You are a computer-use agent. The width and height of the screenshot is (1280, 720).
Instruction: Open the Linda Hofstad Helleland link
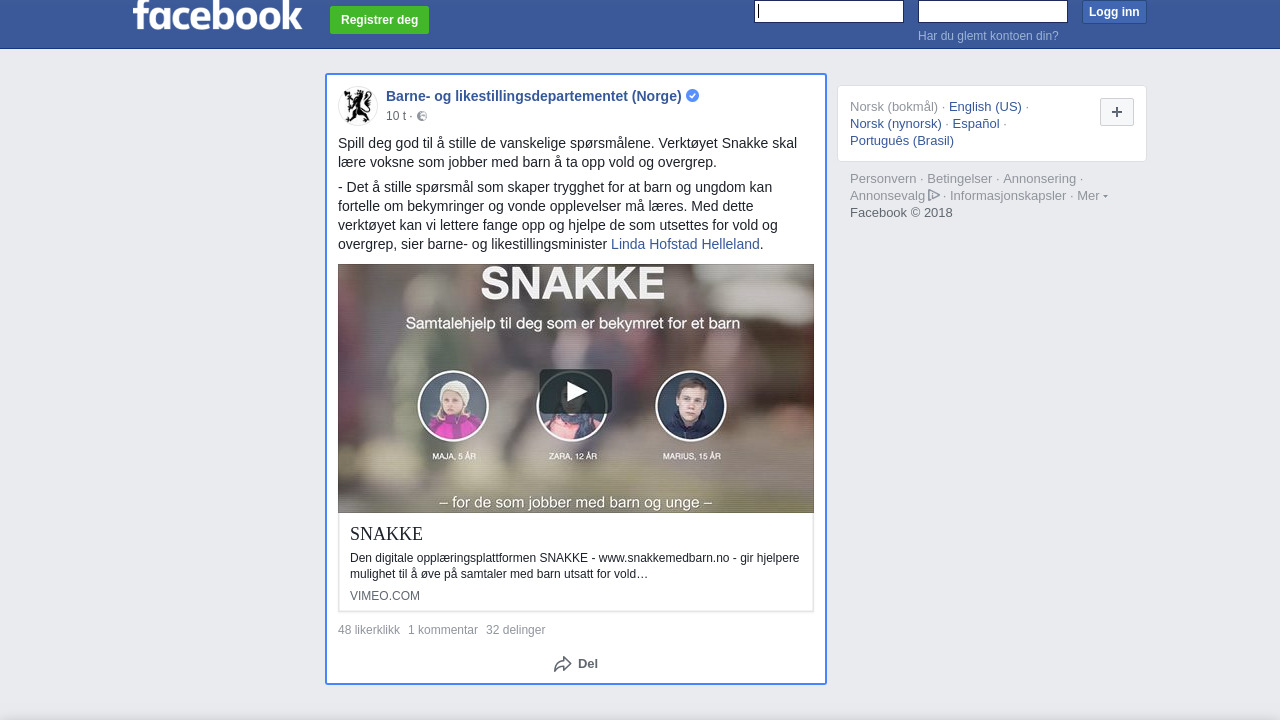click(x=685, y=244)
